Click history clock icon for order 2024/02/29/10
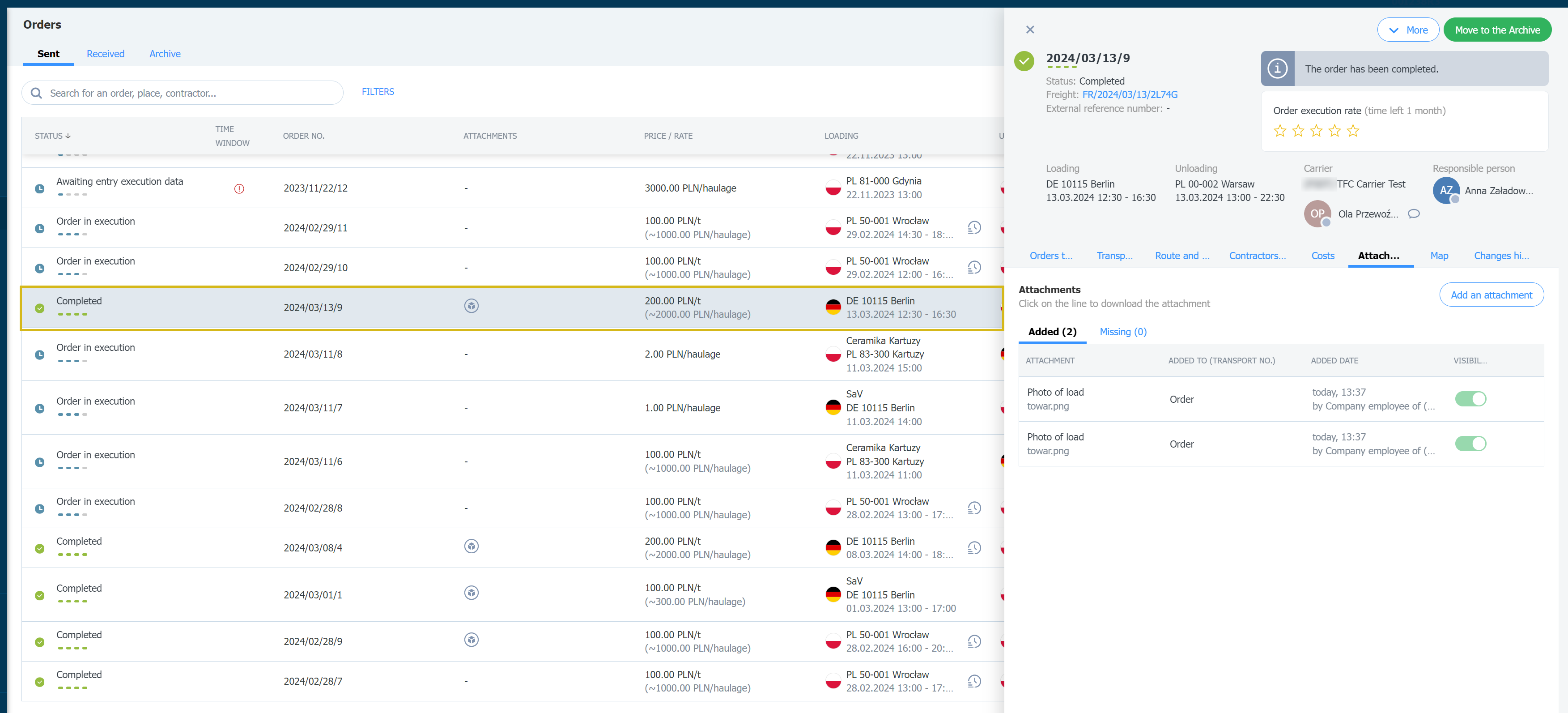 974,267
